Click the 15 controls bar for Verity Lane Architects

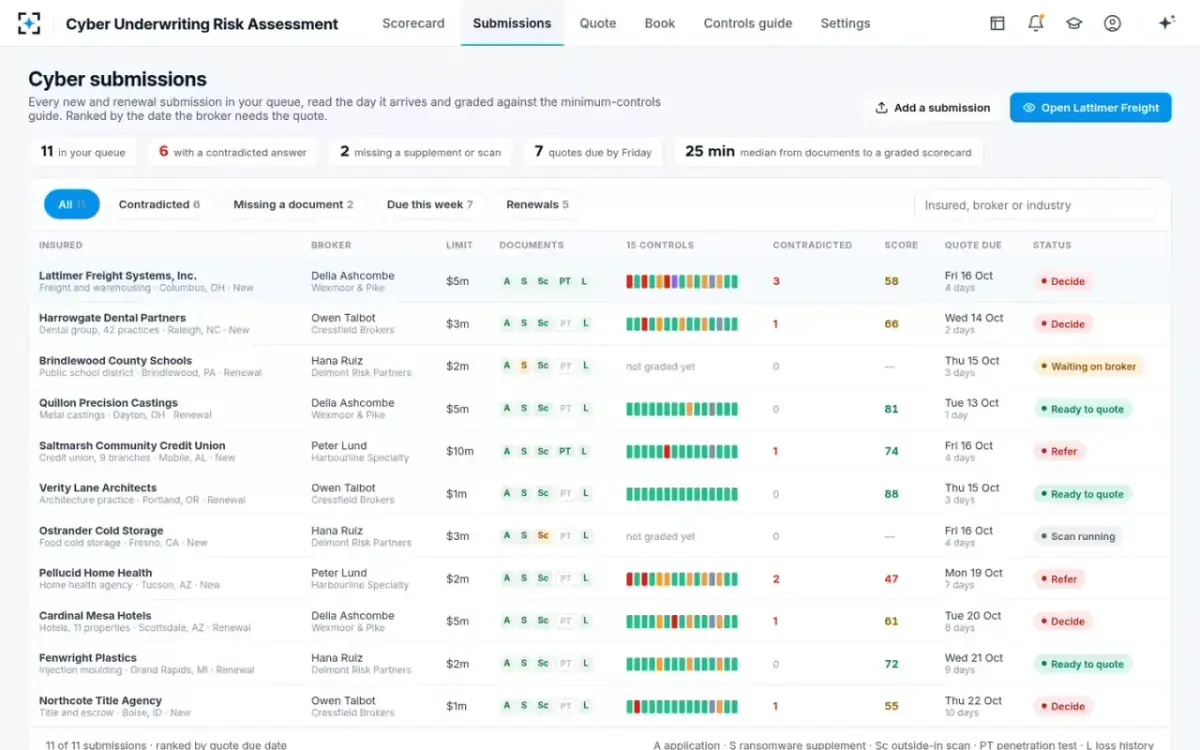pyautogui.click(x=682, y=494)
